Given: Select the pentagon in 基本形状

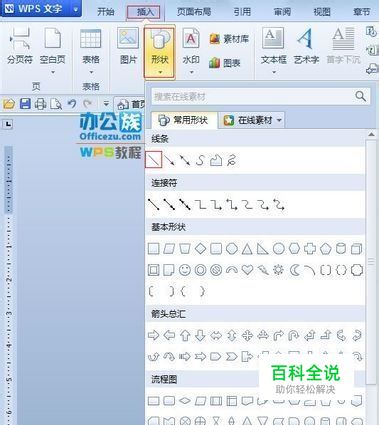Looking at the screenshot, I should (325, 249).
